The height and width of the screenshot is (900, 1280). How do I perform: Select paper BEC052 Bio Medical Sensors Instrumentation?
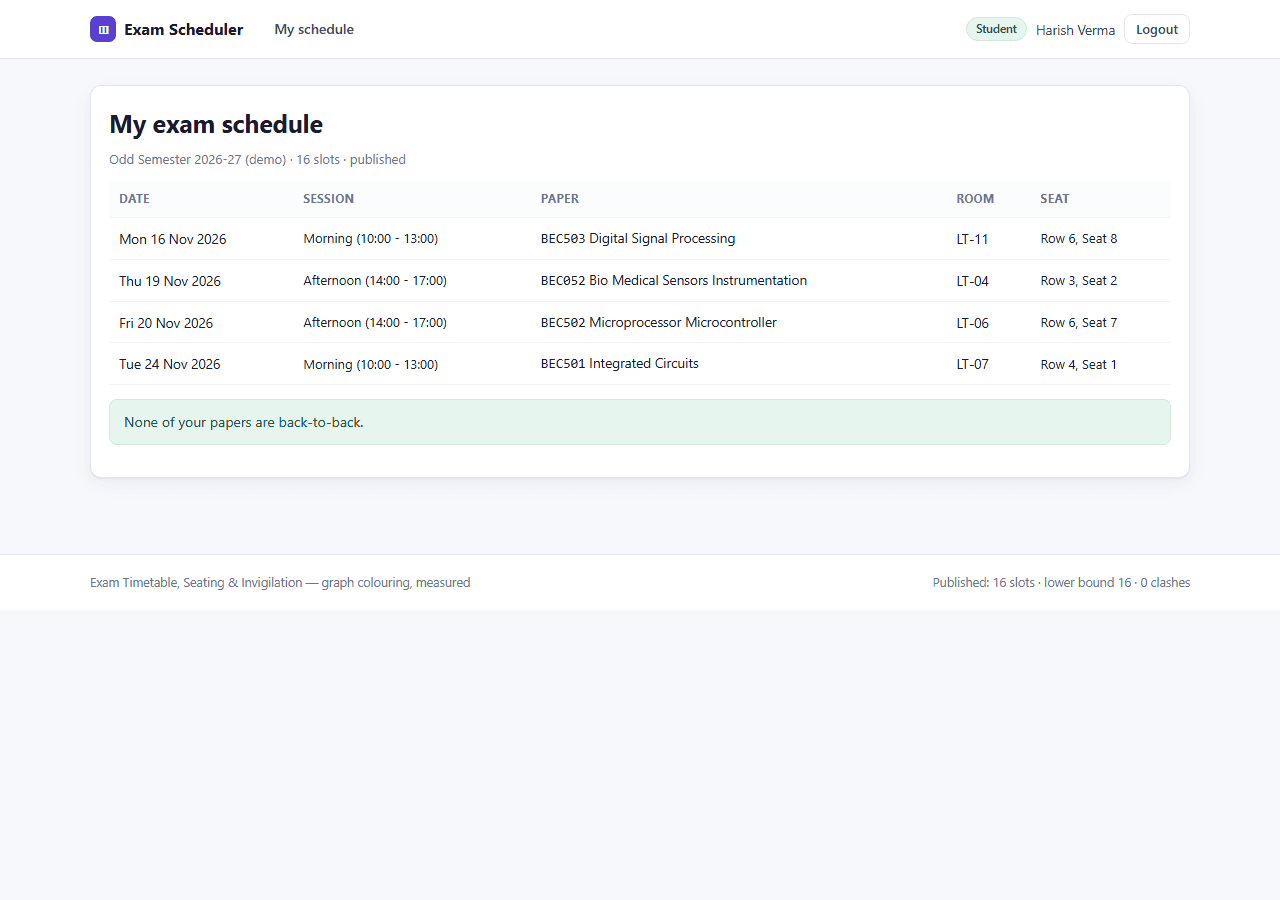674,281
